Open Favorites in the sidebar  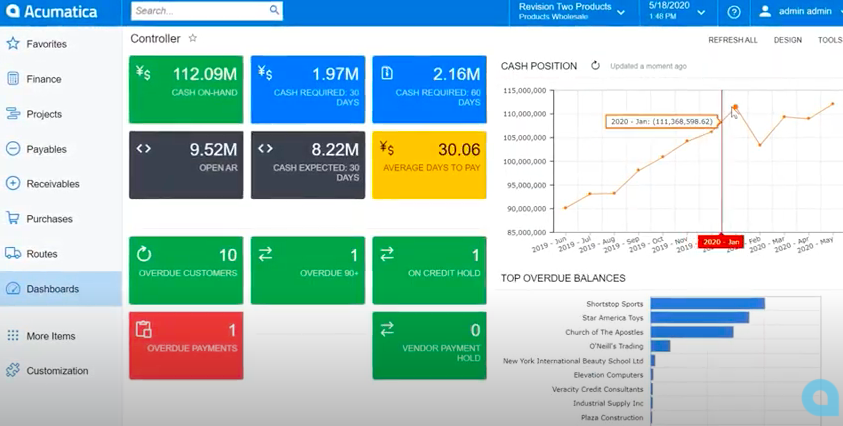[x=47, y=44]
